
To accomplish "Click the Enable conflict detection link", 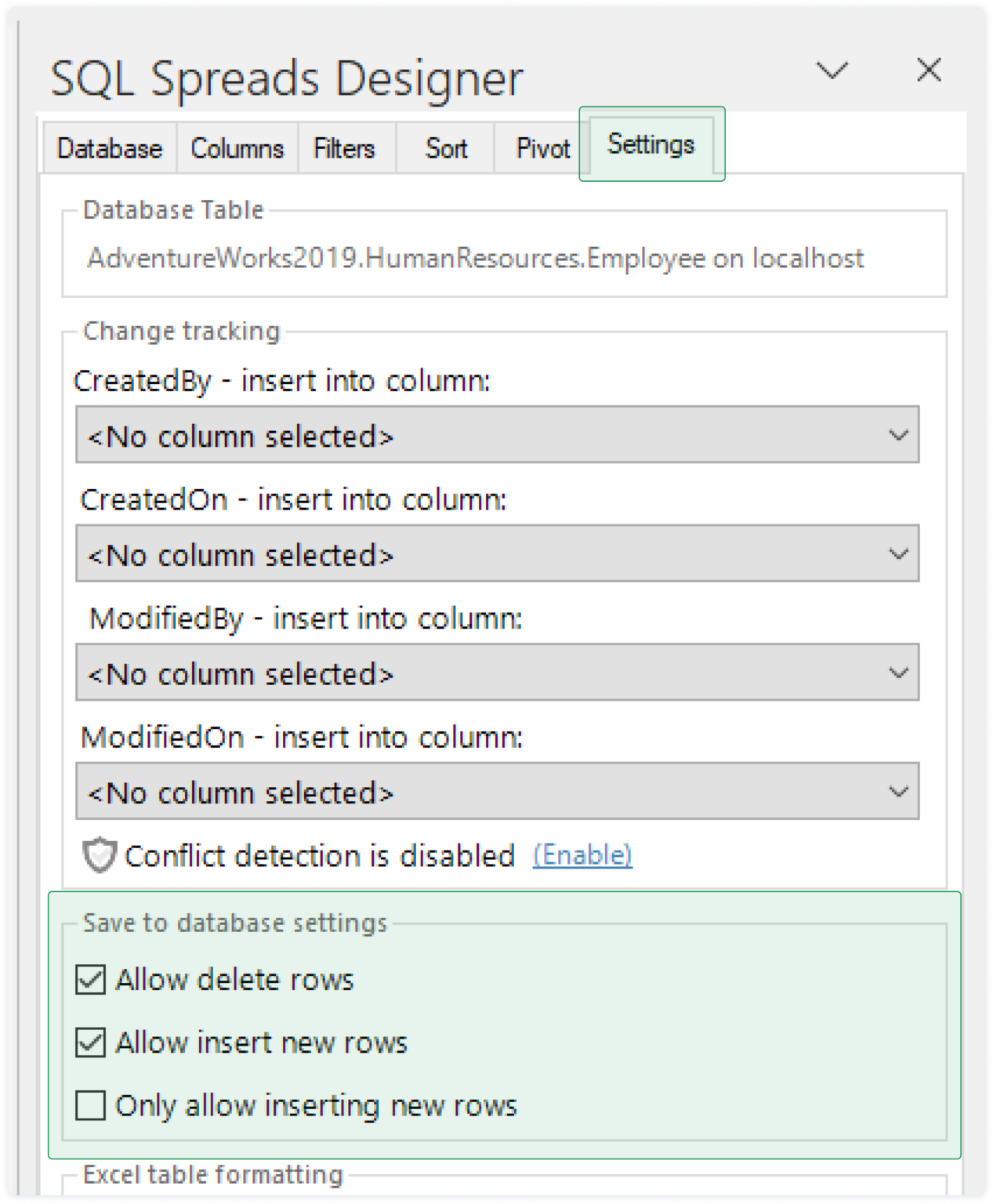I will pyautogui.click(x=582, y=855).
